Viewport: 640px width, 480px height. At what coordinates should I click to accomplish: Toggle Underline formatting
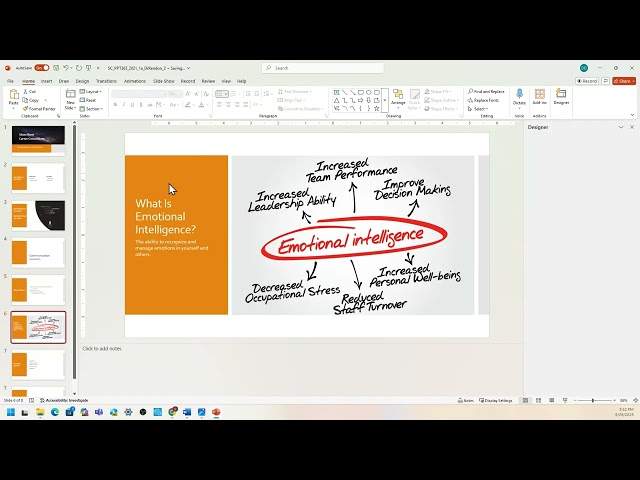tap(132, 105)
